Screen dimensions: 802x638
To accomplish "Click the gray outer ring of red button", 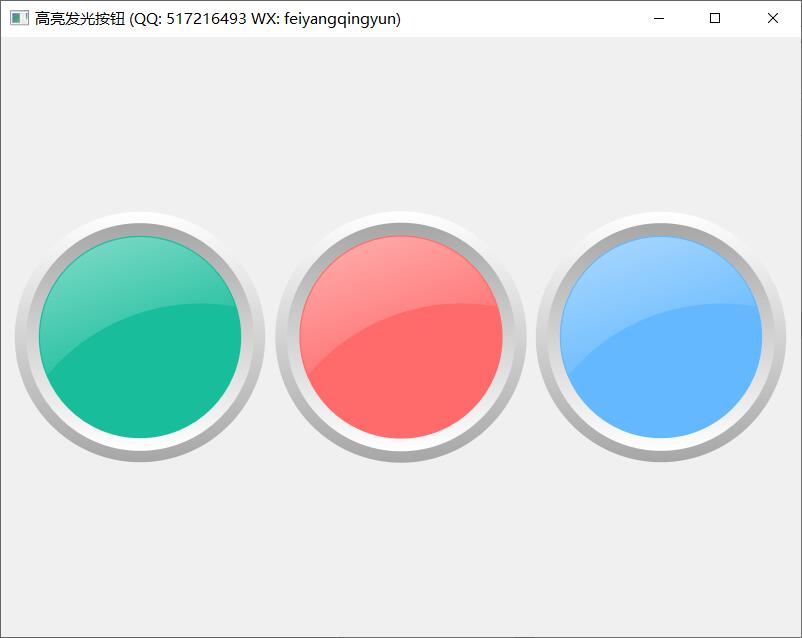I will (x=400, y=229).
